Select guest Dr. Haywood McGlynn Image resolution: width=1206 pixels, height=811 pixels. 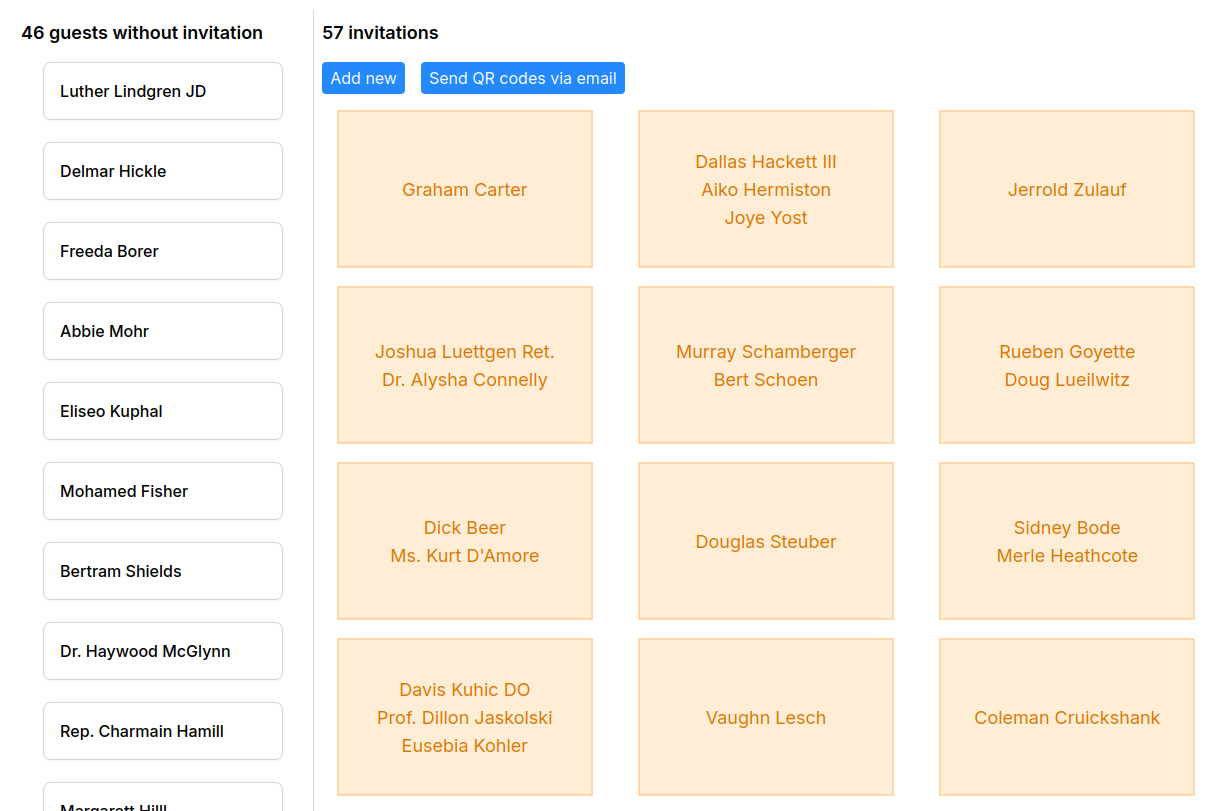click(162, 651)
